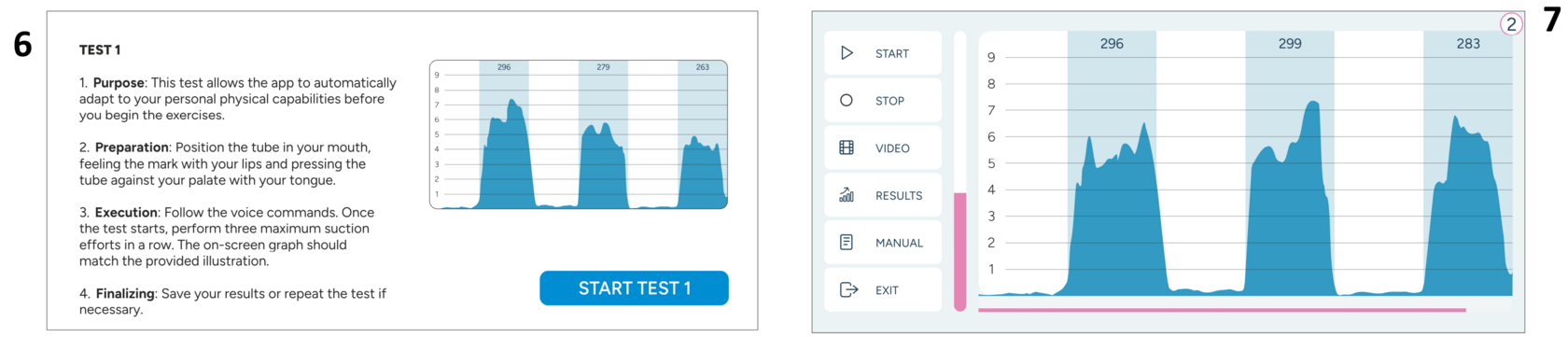Click the pink vertical level bar
The image size is (1568, 337).
[x=959, y=251]
